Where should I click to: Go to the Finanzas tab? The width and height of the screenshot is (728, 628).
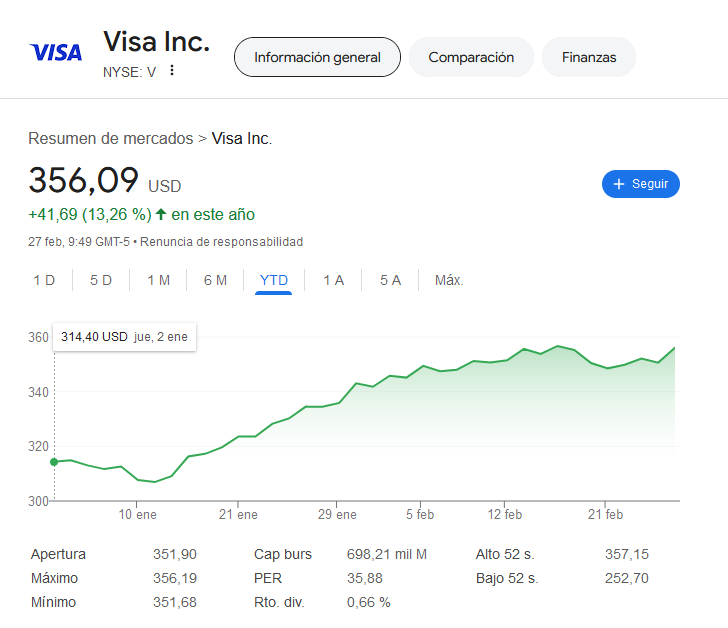click(x=589, y=57)
